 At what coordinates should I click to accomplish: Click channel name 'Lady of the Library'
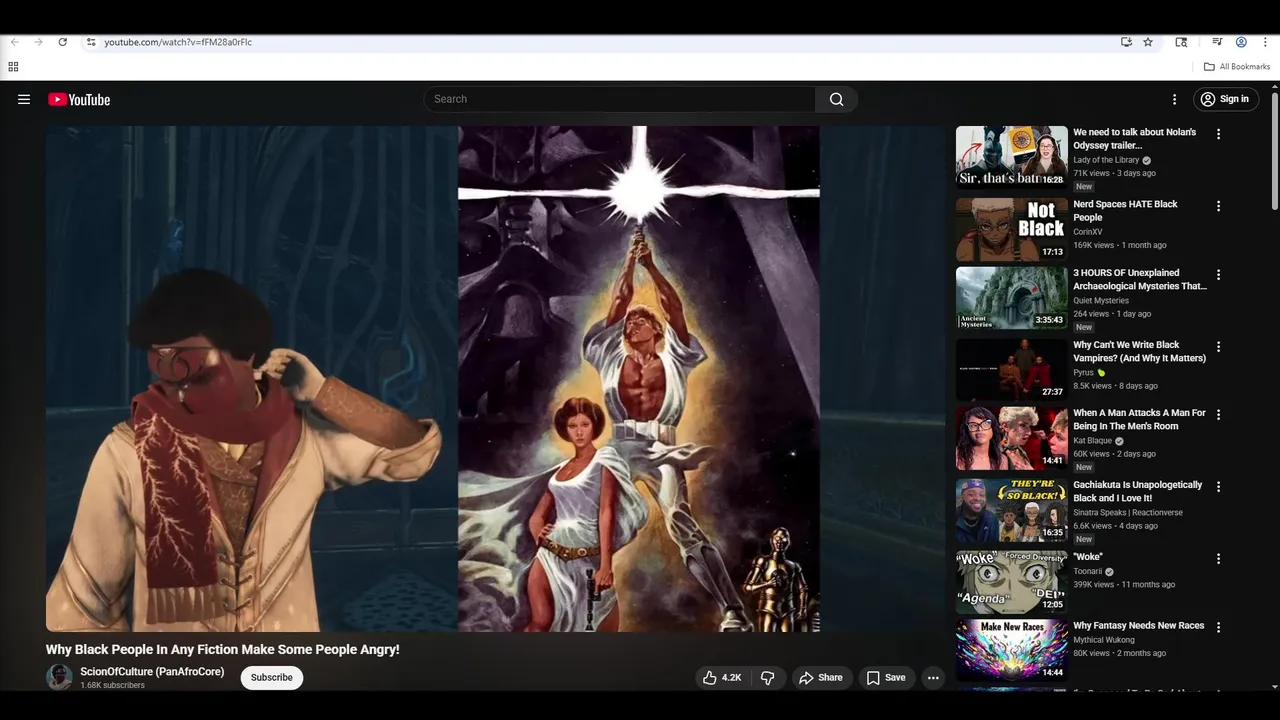pos(1106,160)
